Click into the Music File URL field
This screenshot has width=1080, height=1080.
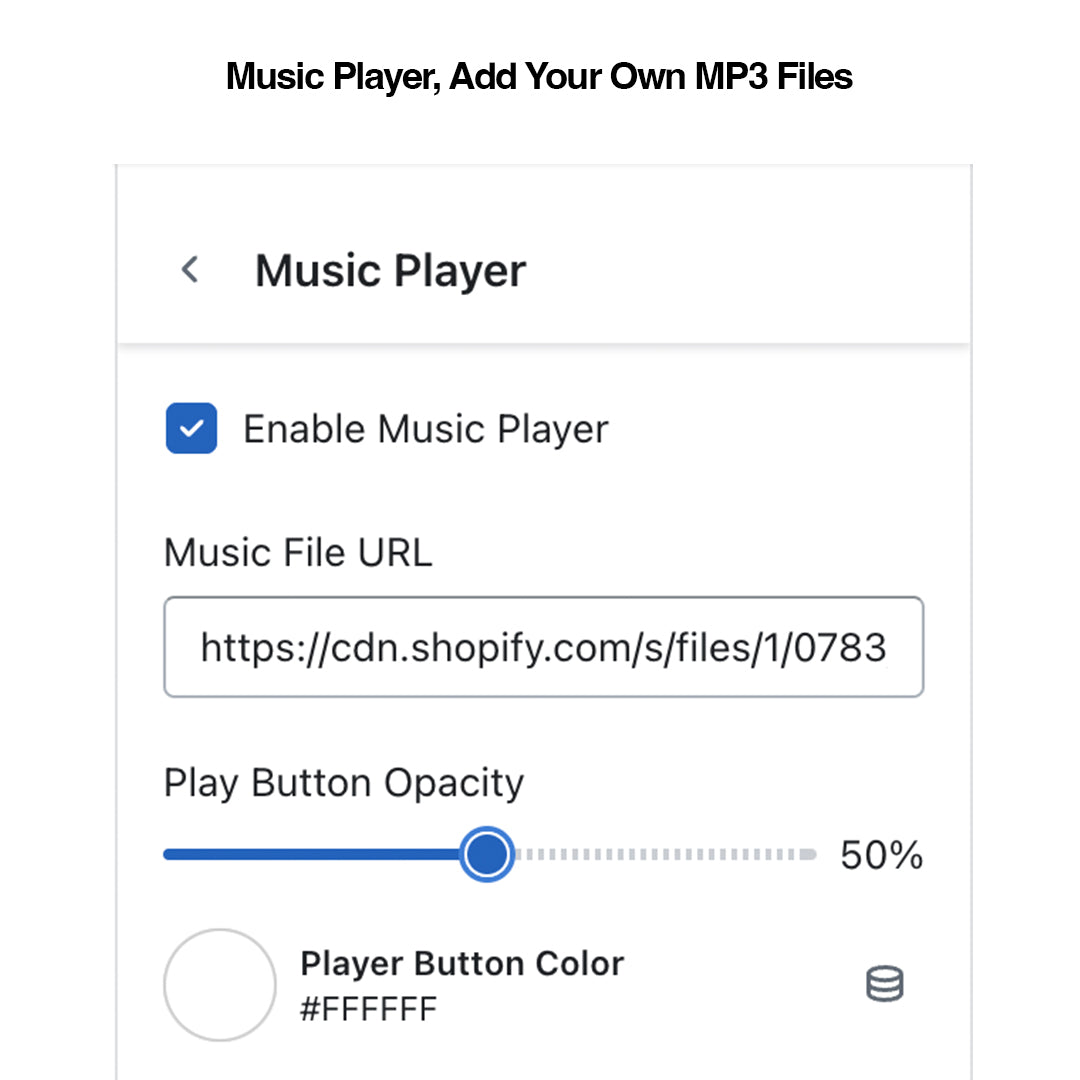(x=543, y=647)
